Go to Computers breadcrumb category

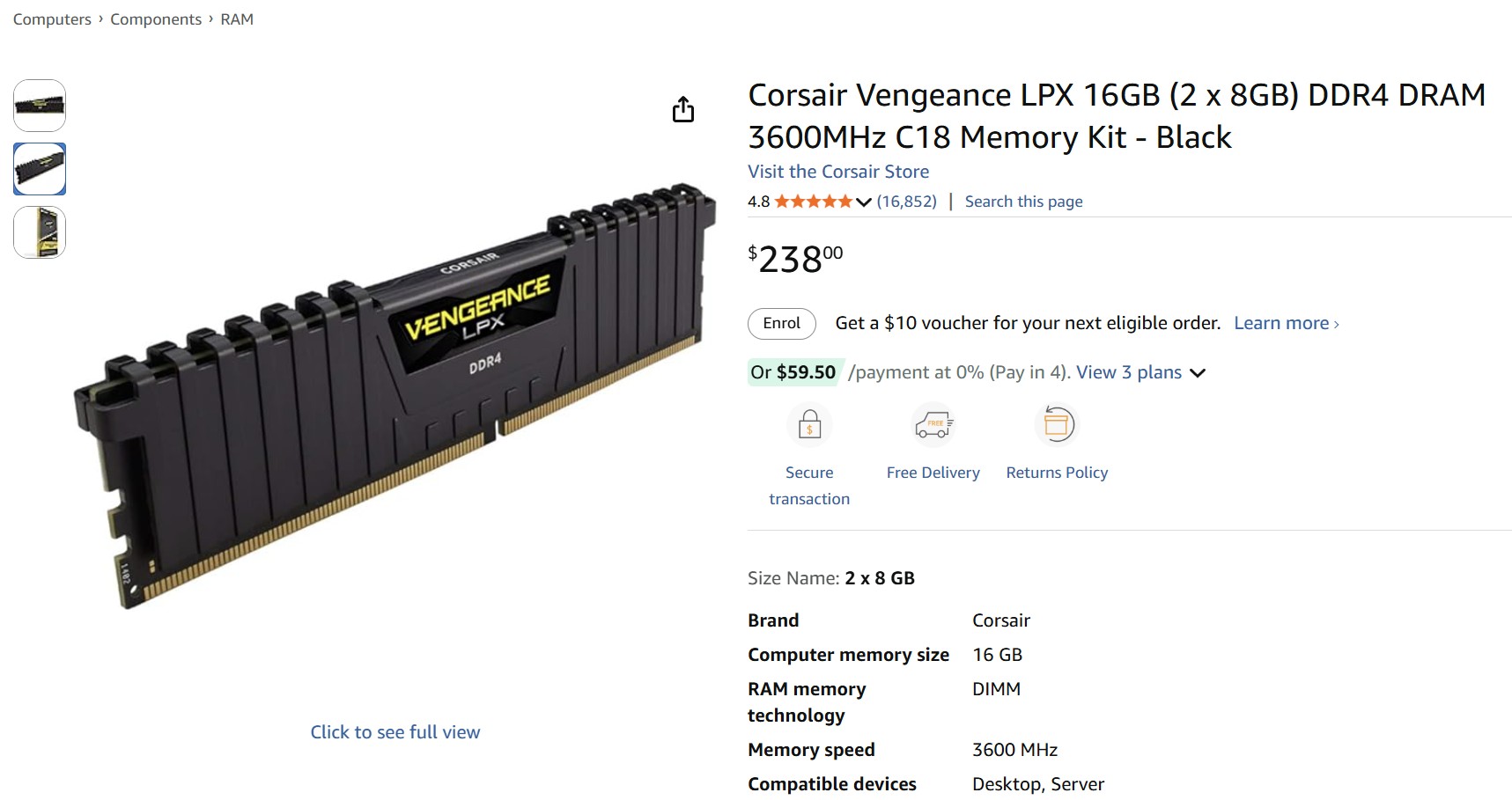52,19
